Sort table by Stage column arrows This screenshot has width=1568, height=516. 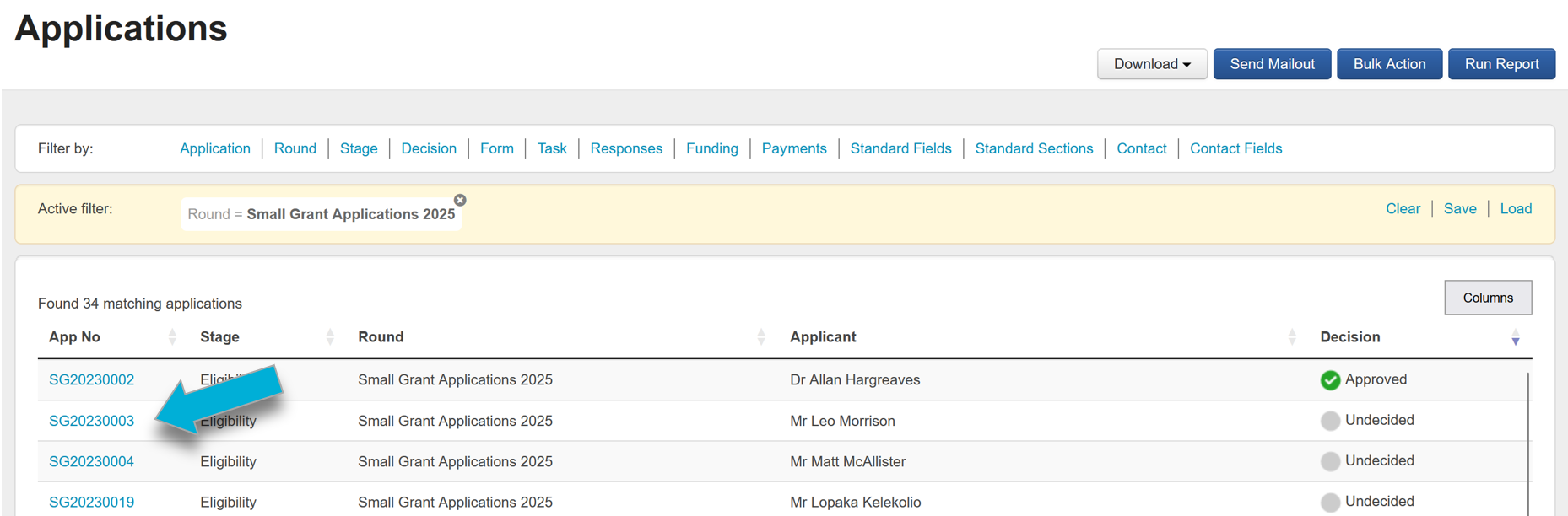(330, 337)
